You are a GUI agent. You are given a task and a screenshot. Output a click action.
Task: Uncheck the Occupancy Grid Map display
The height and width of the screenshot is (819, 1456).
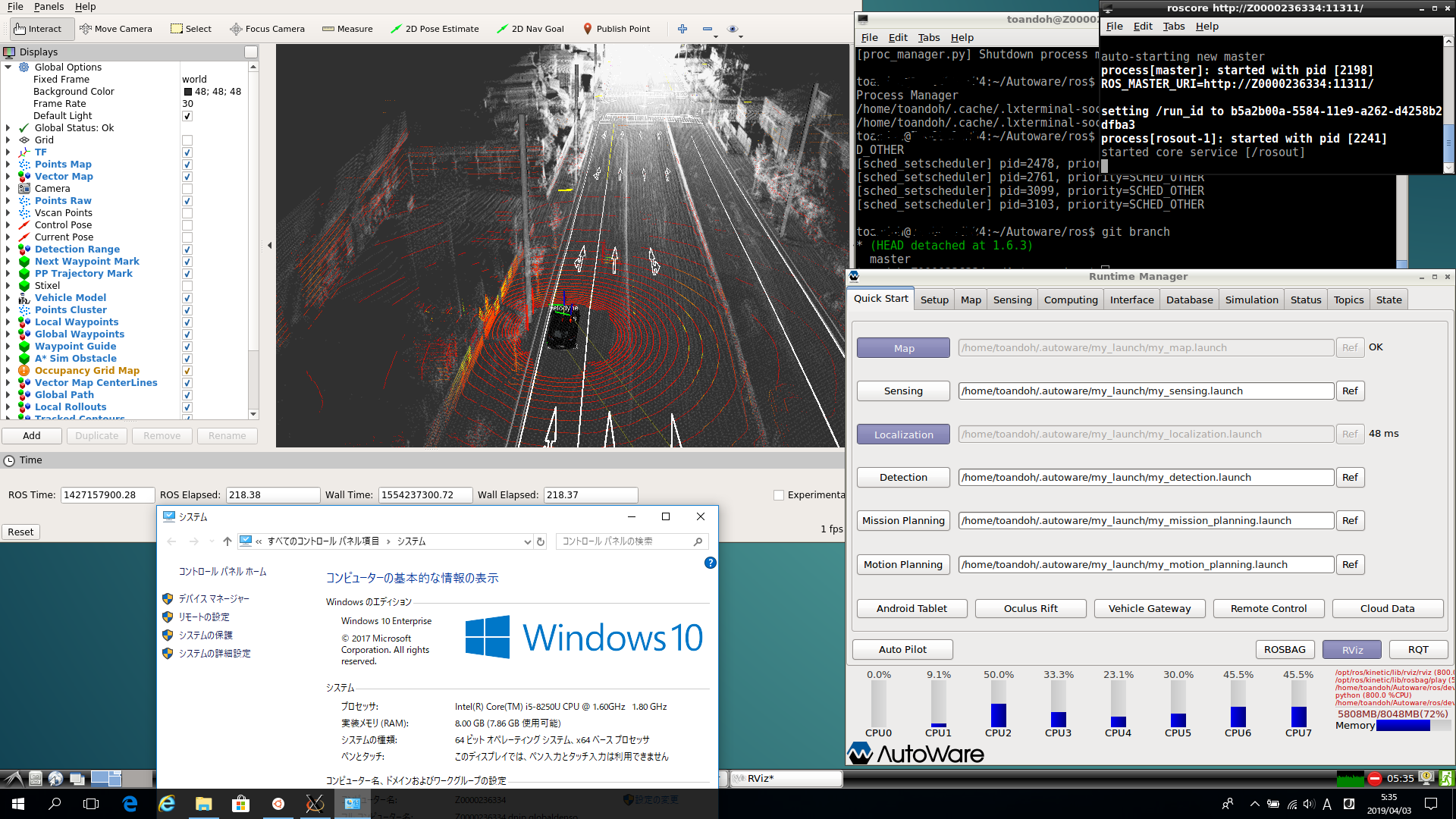pos(187,371)
